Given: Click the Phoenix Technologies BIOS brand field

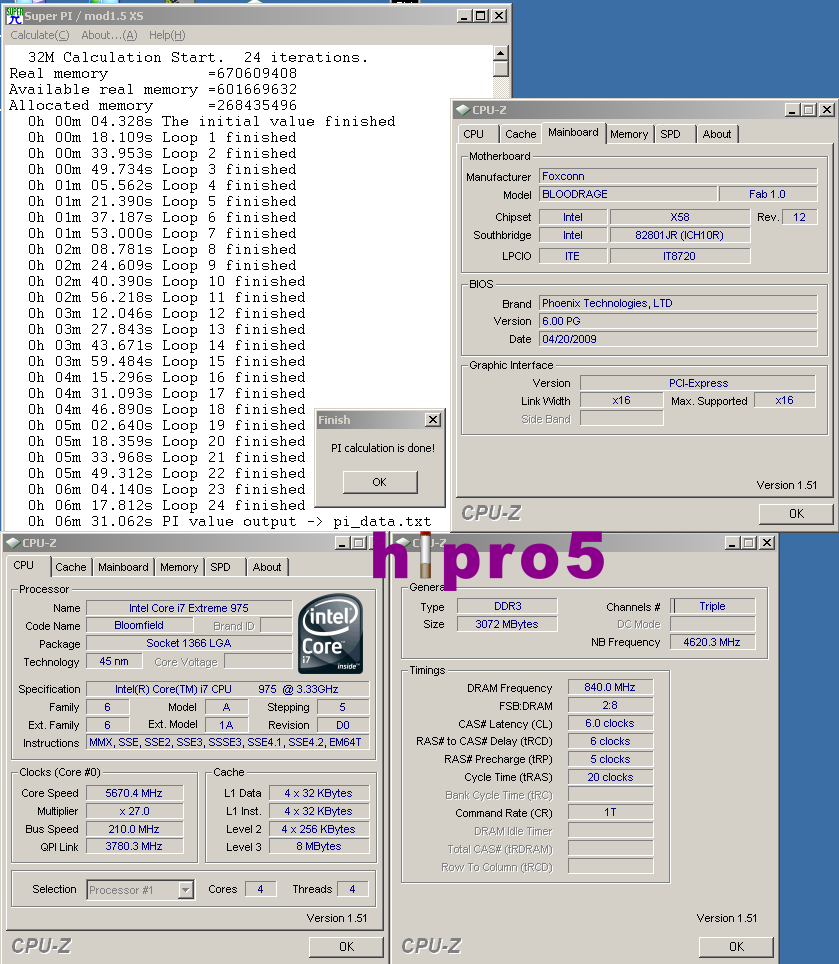Looking at the screenshot, I should 678,303.
